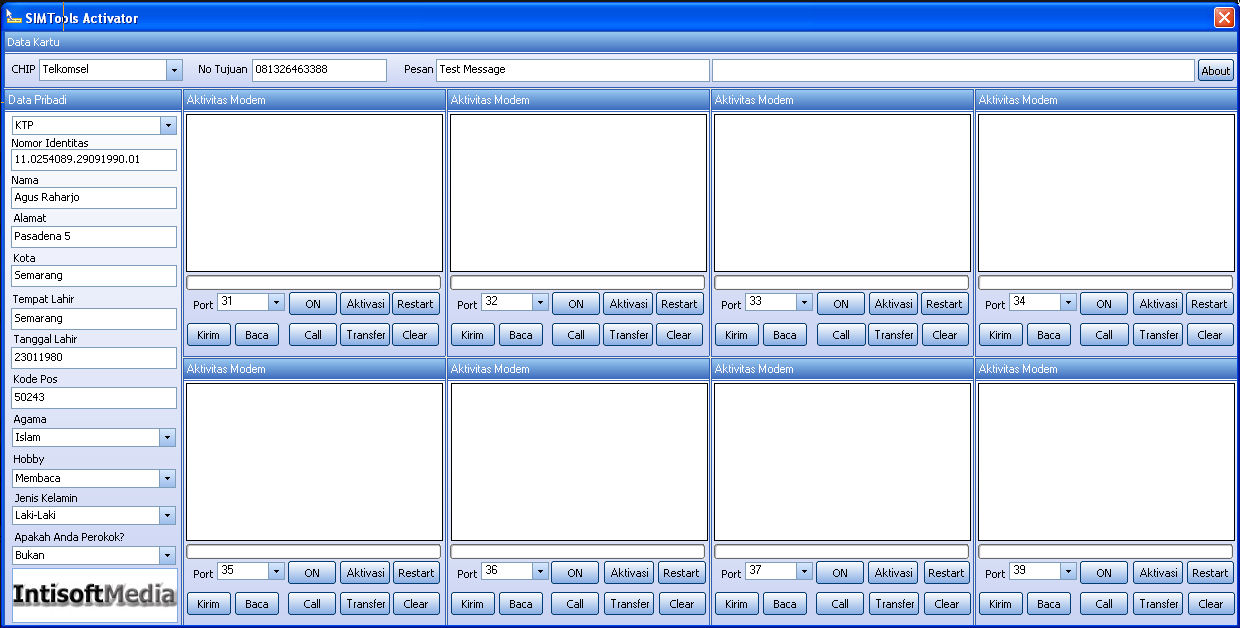Open the Port 31 dropdown
Screen dimensions: 1240x628
pos(276,302)
